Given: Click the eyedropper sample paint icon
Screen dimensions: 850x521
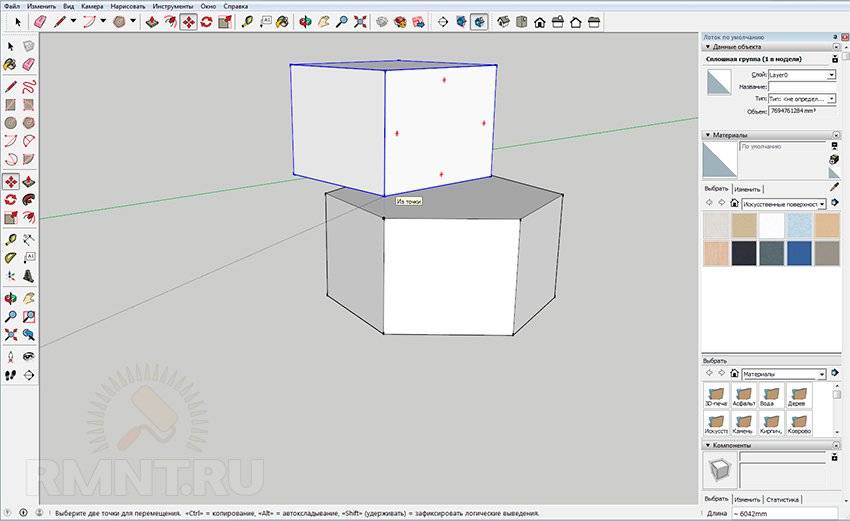Looking at the screenshot, I should 834,187.
